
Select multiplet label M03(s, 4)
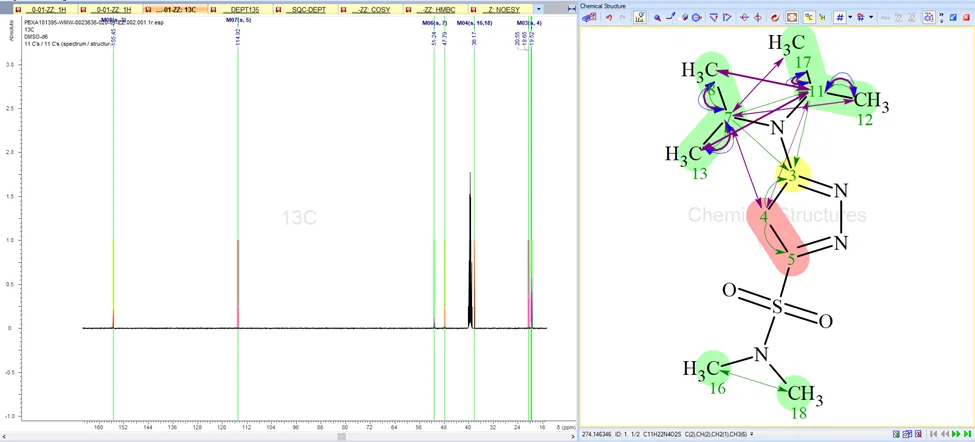click(x=530, y=23)
